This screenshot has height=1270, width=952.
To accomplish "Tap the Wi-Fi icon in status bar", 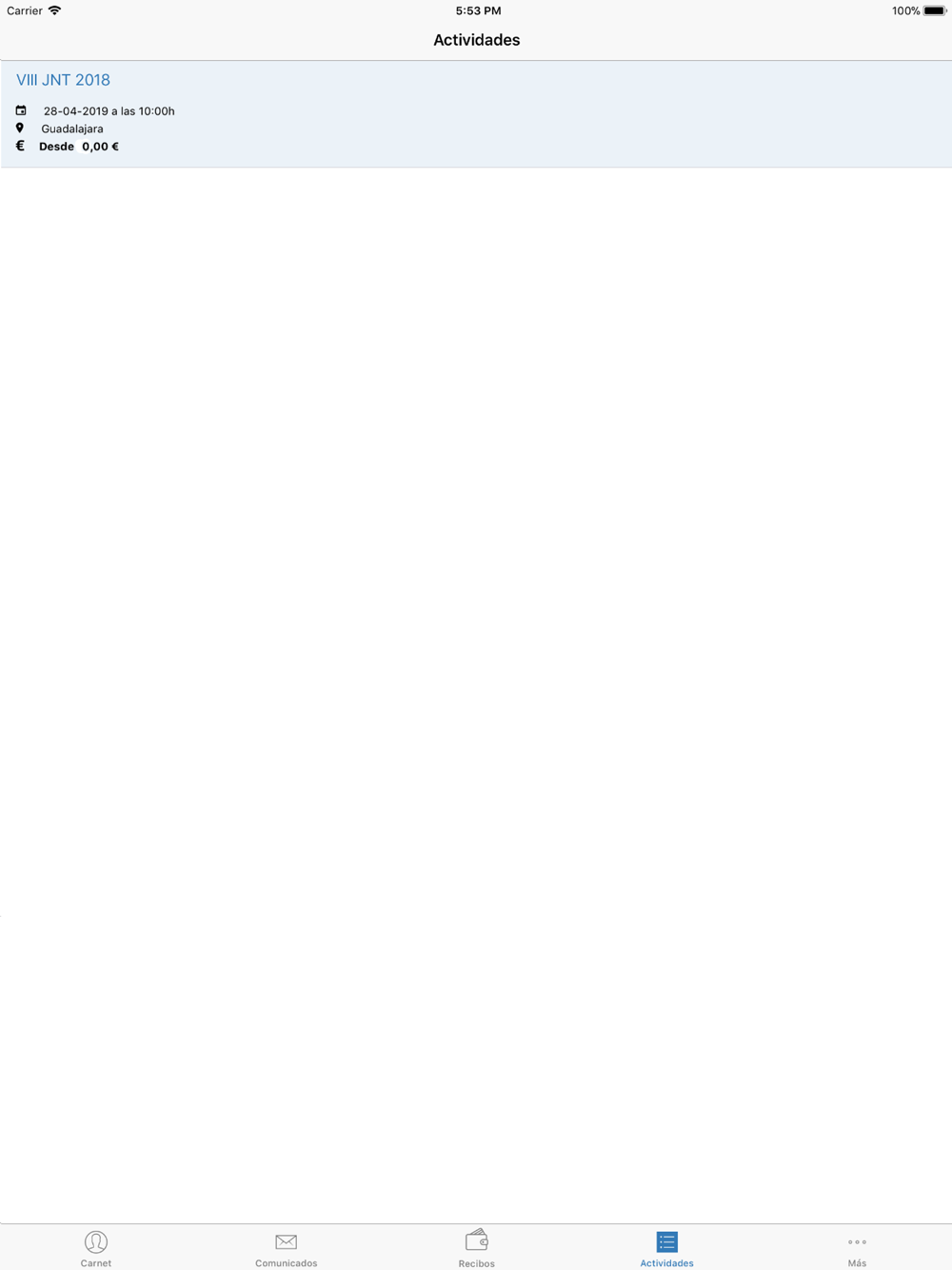I will (54, 10).
